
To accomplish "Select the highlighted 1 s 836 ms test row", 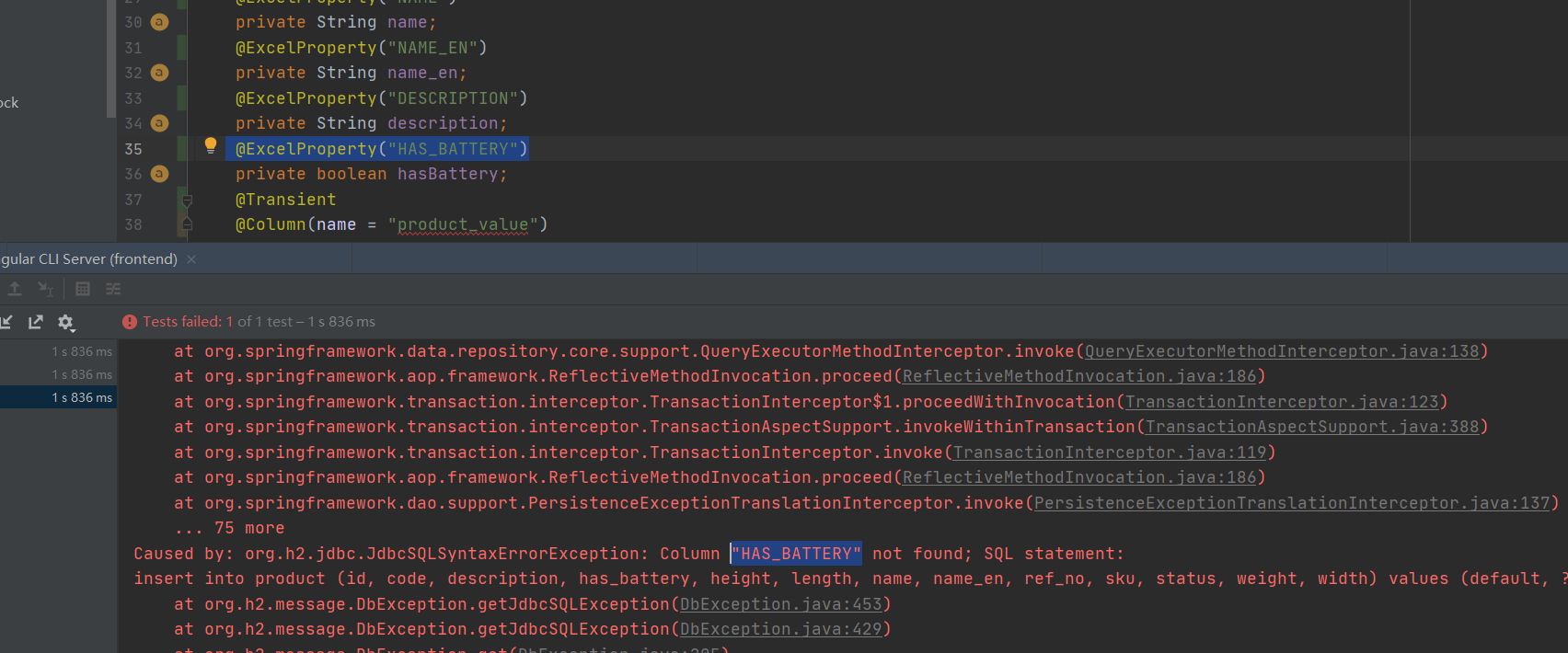I will [x=58, y=397].
